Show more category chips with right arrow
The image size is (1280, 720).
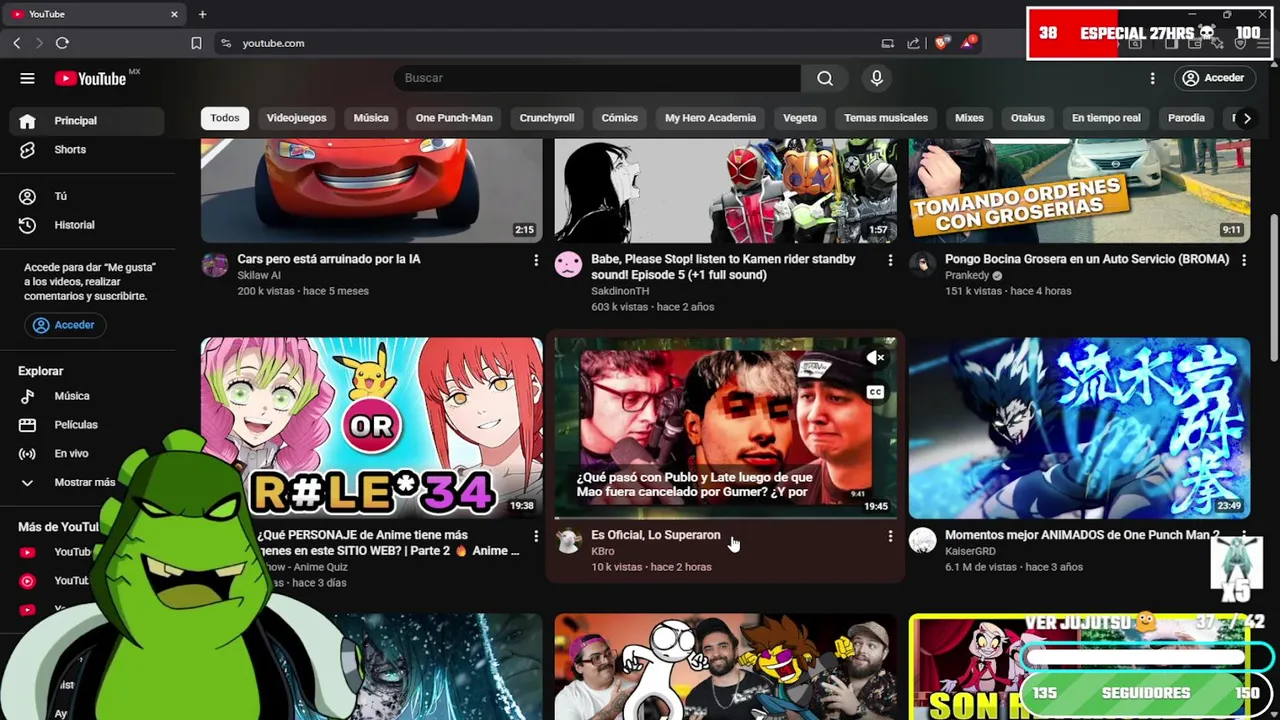click(x=1247, y=118)
